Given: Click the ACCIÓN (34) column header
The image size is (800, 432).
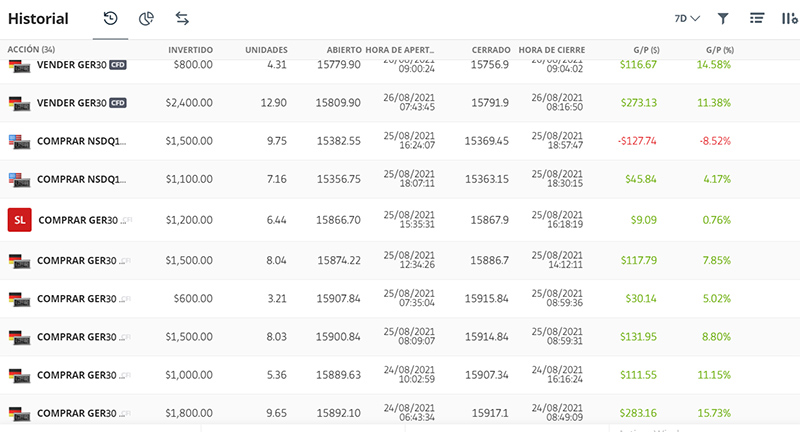Looking at the screenshot, I should point(31,49).
